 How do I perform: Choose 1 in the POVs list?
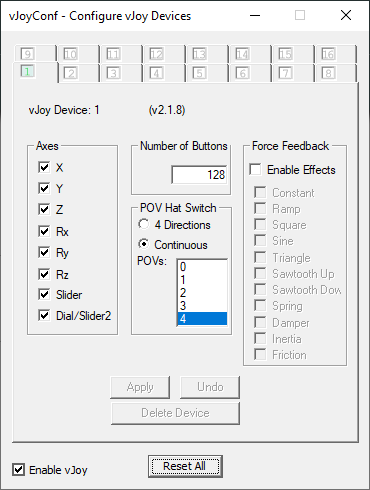[202, 280]
